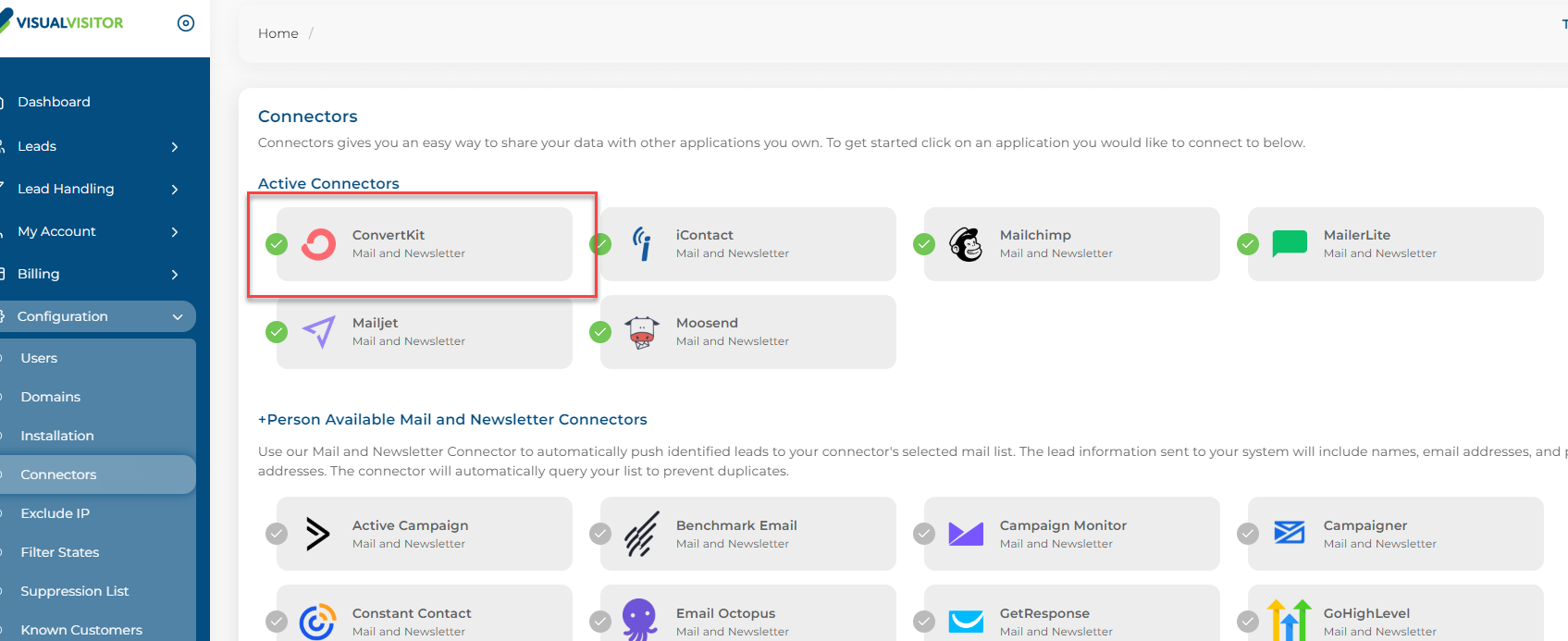This screenshot has width=1568, height=641.
Task: Expand the Lead Handling chevron
Action: (x=175, y=190)
